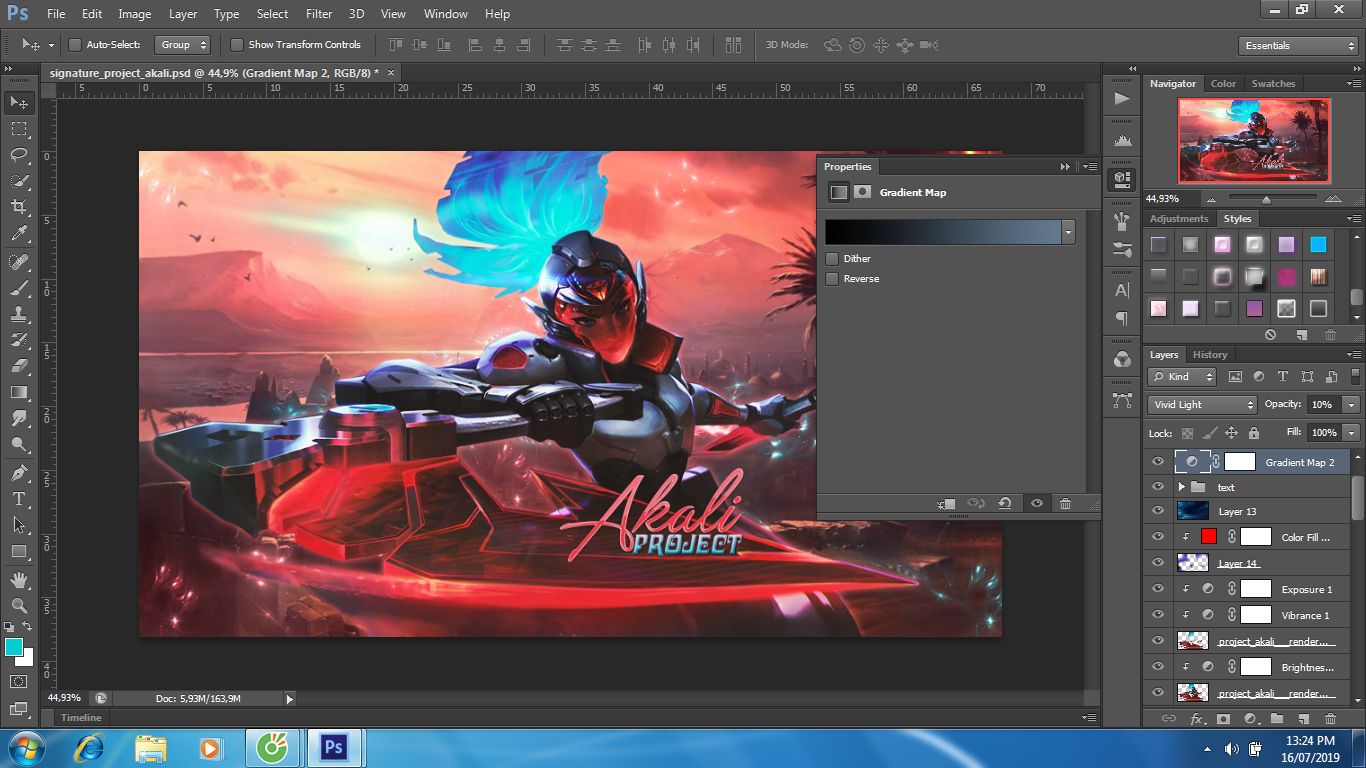1366x768 pixels.
Task: Select the Dodge tool
Action: [19, 445]
